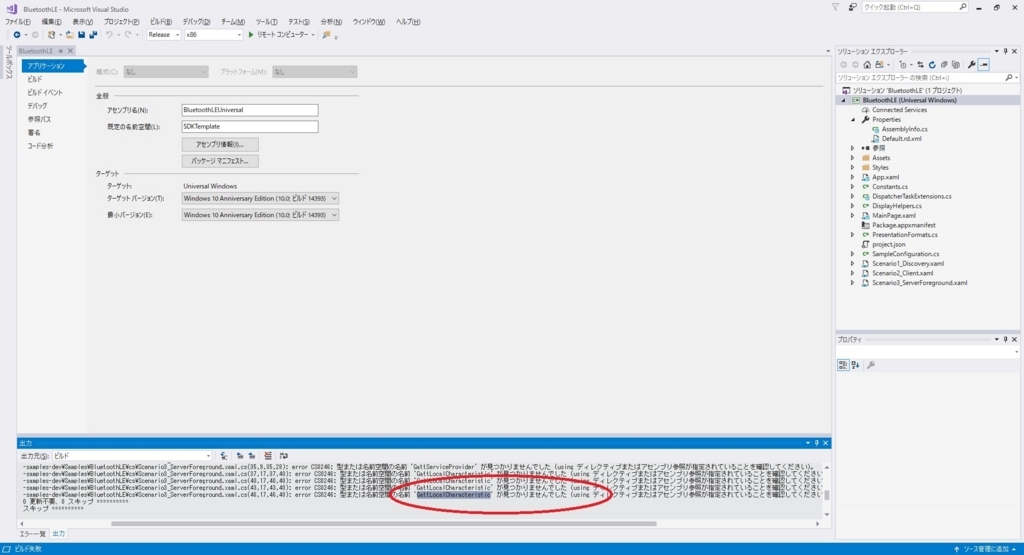
Task: Click the Open File folder icon
Action: 69,35
